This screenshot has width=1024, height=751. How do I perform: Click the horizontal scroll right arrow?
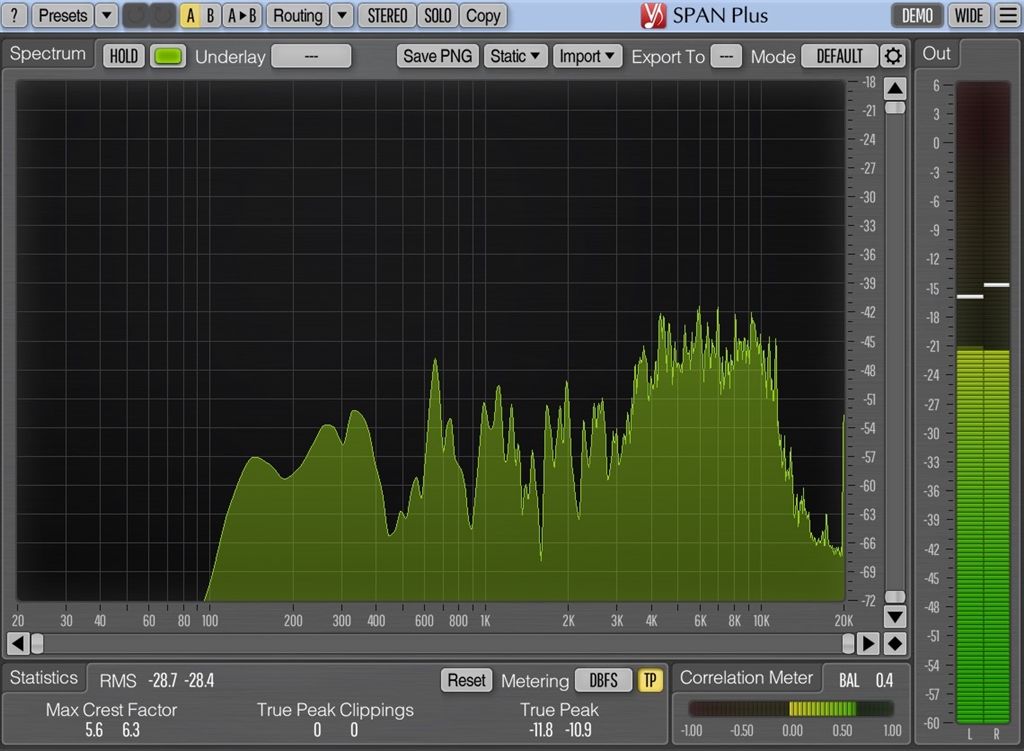(869, 643)
